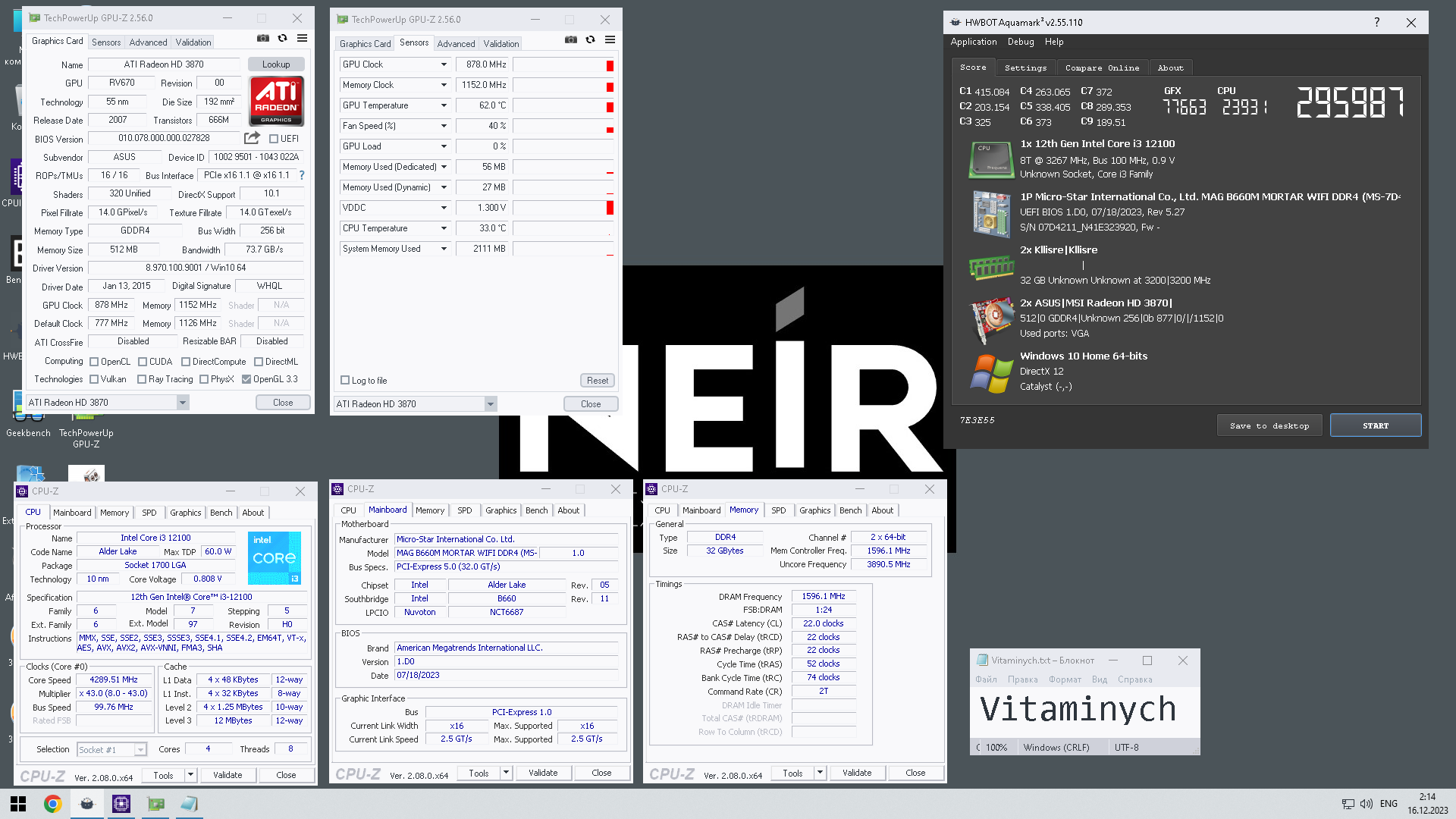Image resolution: width=1456 pixels, height=819 pixels.
Task: Click the CPU chip icon in Aquamark
Action: tap(991, 160)
